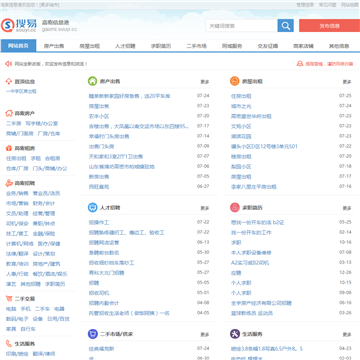Image resolution: width=360 pixels, height=360 pixels.
Task: Open the 篮球教练员 运动员 resume listing
Action: pos(252,313)
